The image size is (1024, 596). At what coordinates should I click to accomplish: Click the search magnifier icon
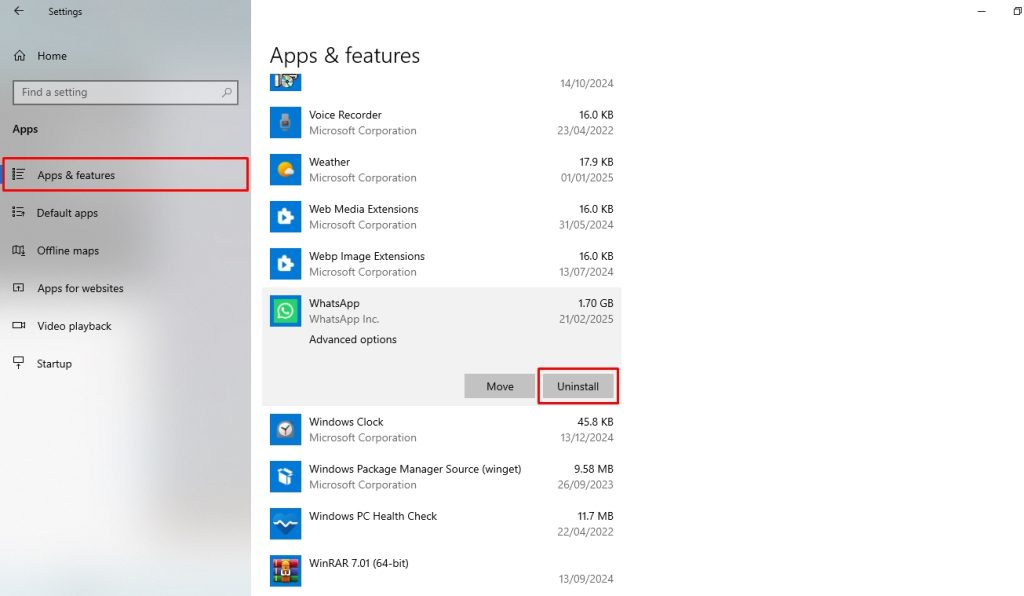227,93
